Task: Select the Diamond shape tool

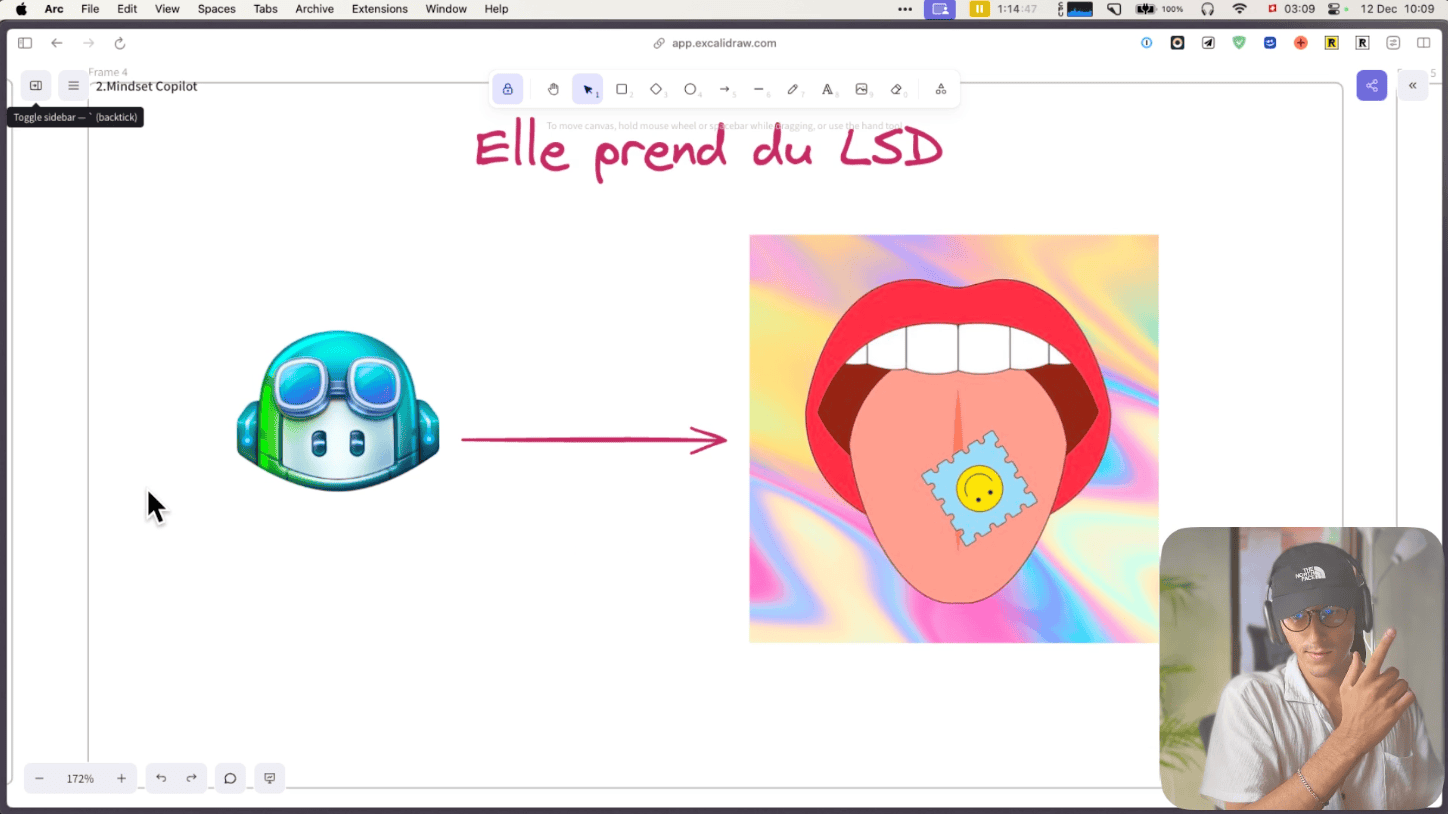Action: pos(656,89)
